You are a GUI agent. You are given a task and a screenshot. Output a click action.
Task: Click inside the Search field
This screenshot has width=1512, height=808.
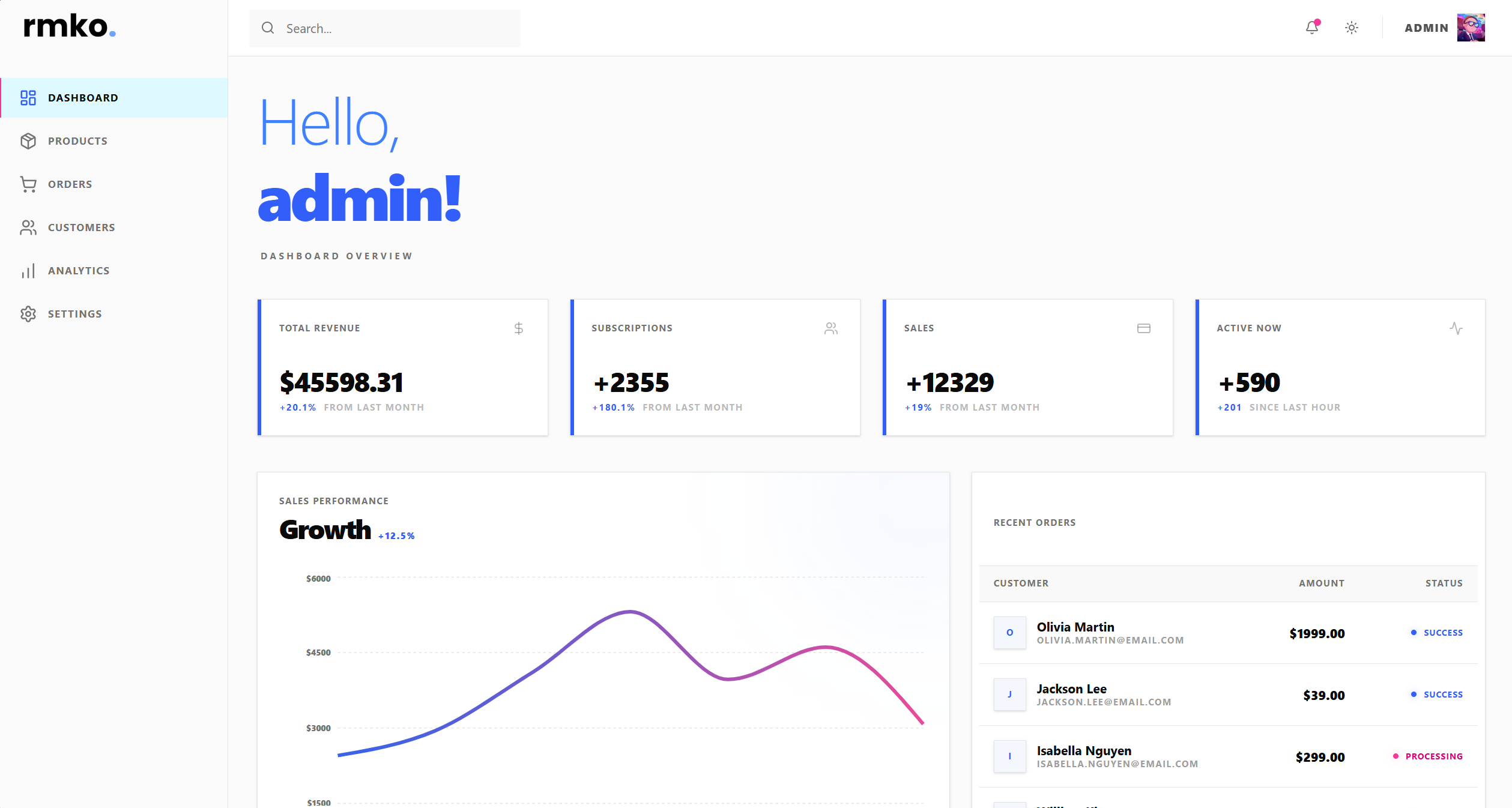pos(384,28)
